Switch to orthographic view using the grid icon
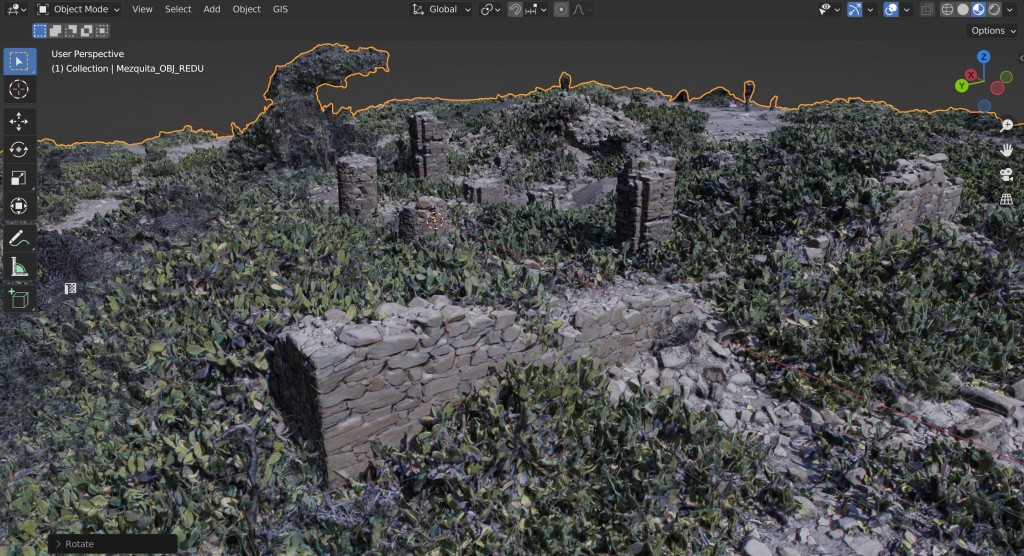 [1006, 199]
